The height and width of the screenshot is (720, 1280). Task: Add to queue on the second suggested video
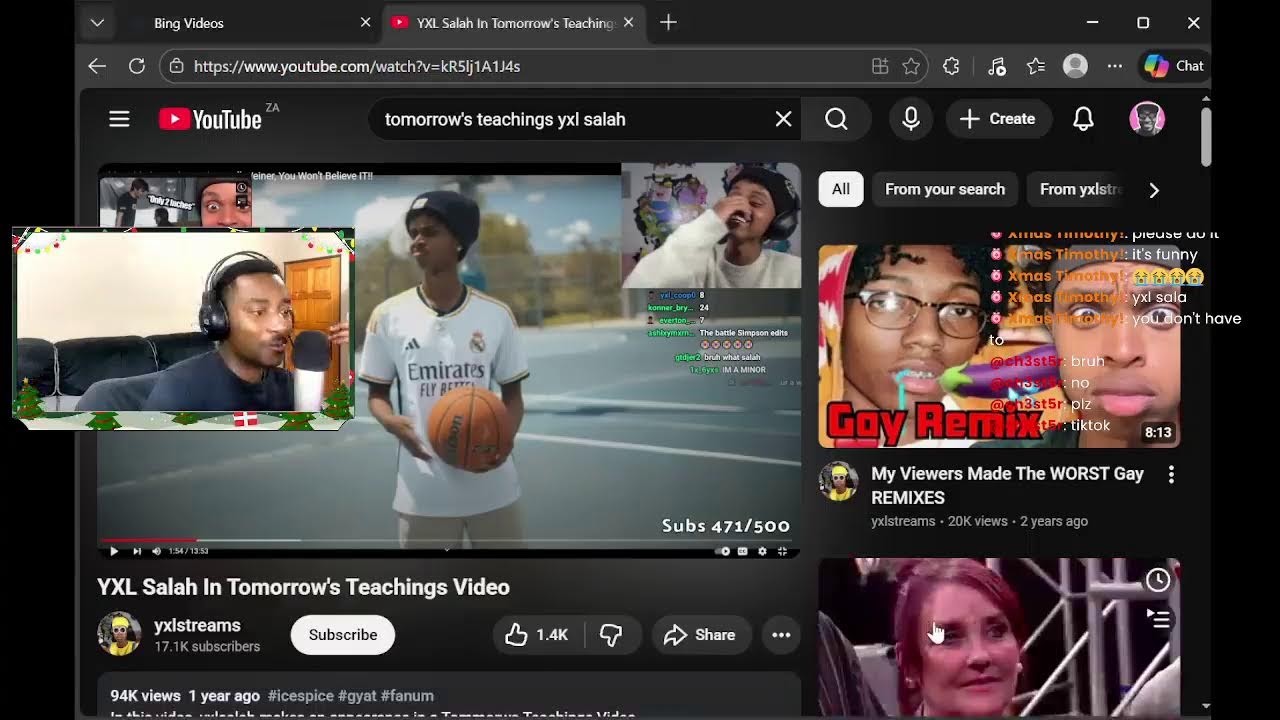click(1158, 620)
